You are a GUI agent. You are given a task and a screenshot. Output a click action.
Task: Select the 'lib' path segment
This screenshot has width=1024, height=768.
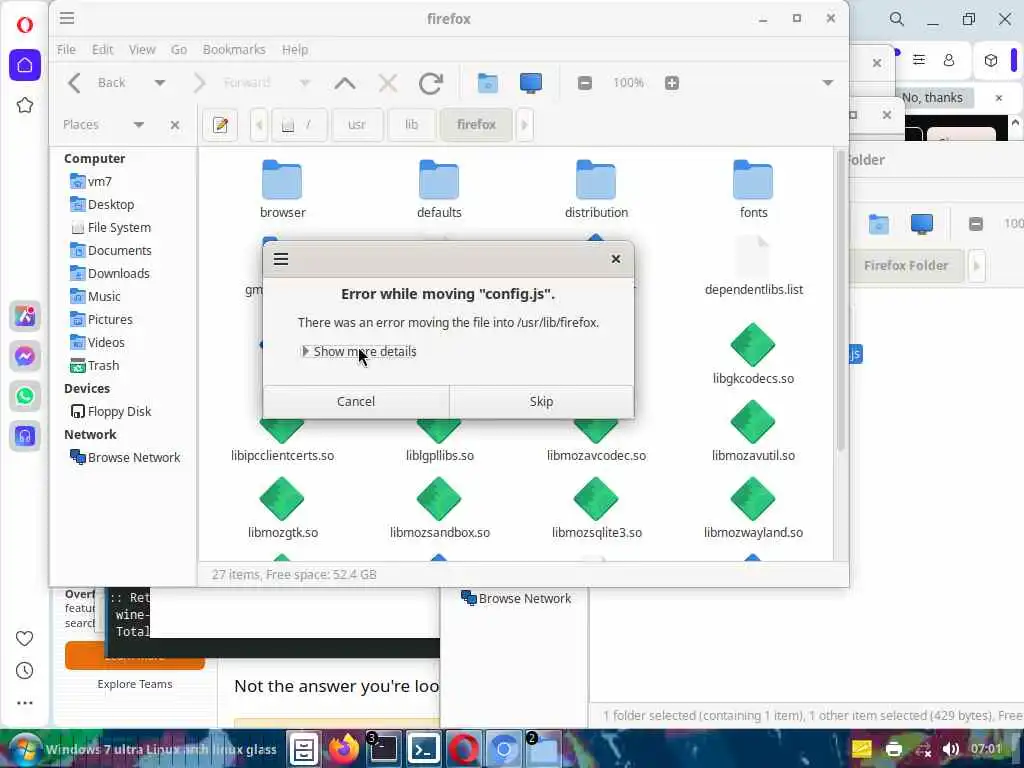pos(411,125)
